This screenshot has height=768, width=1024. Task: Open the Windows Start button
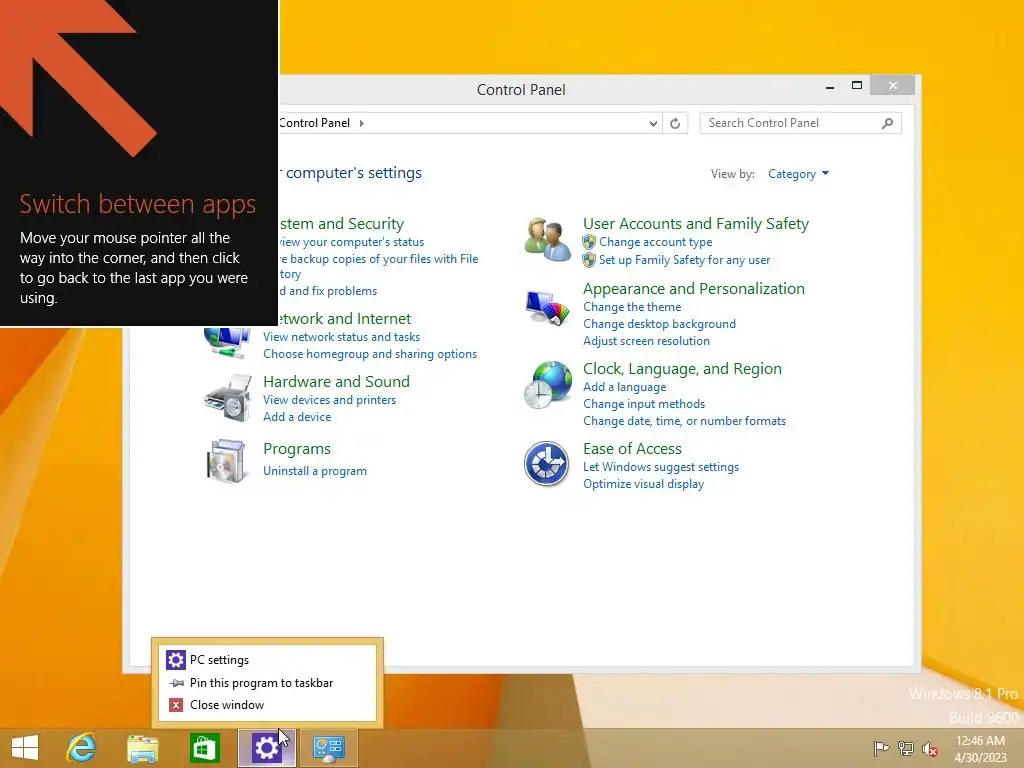tap(25, 748)
